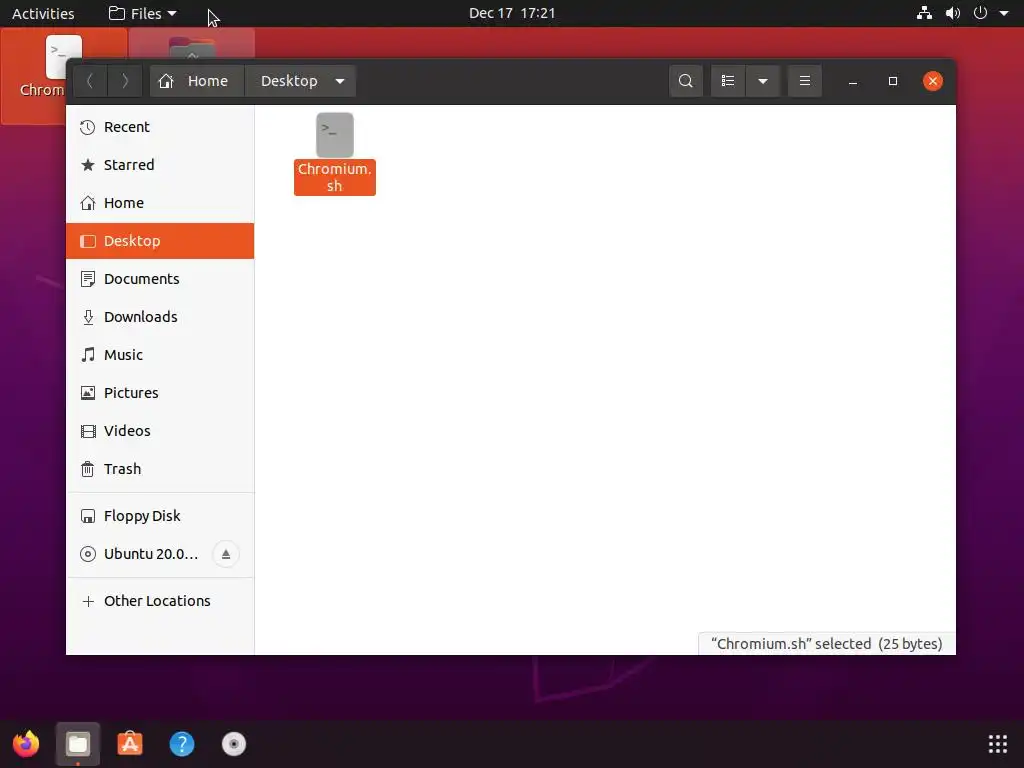The height and width of the screenshot is (768, 1024).
Task: Click the power icon in top bar
Action: tap(980, 13)
